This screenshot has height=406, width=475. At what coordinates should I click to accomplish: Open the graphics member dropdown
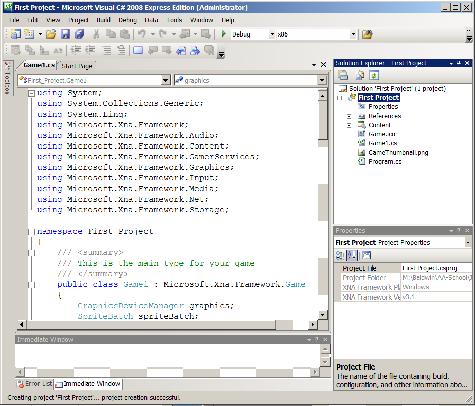click(x=321, y=80)
